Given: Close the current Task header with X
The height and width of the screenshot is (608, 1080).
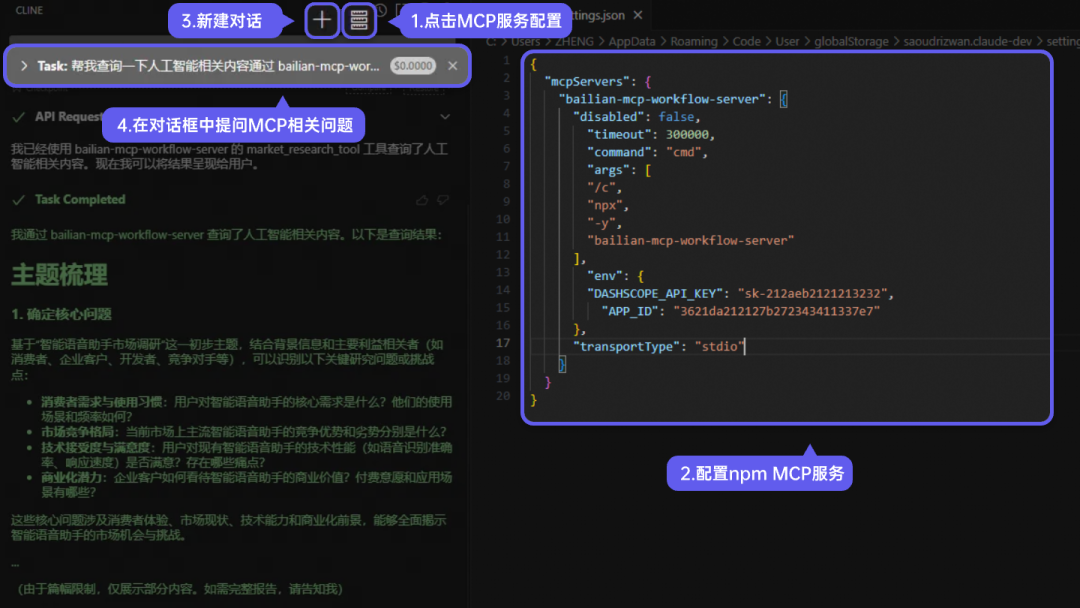Looking at the screenshot, I should click(x=453, y=66).
